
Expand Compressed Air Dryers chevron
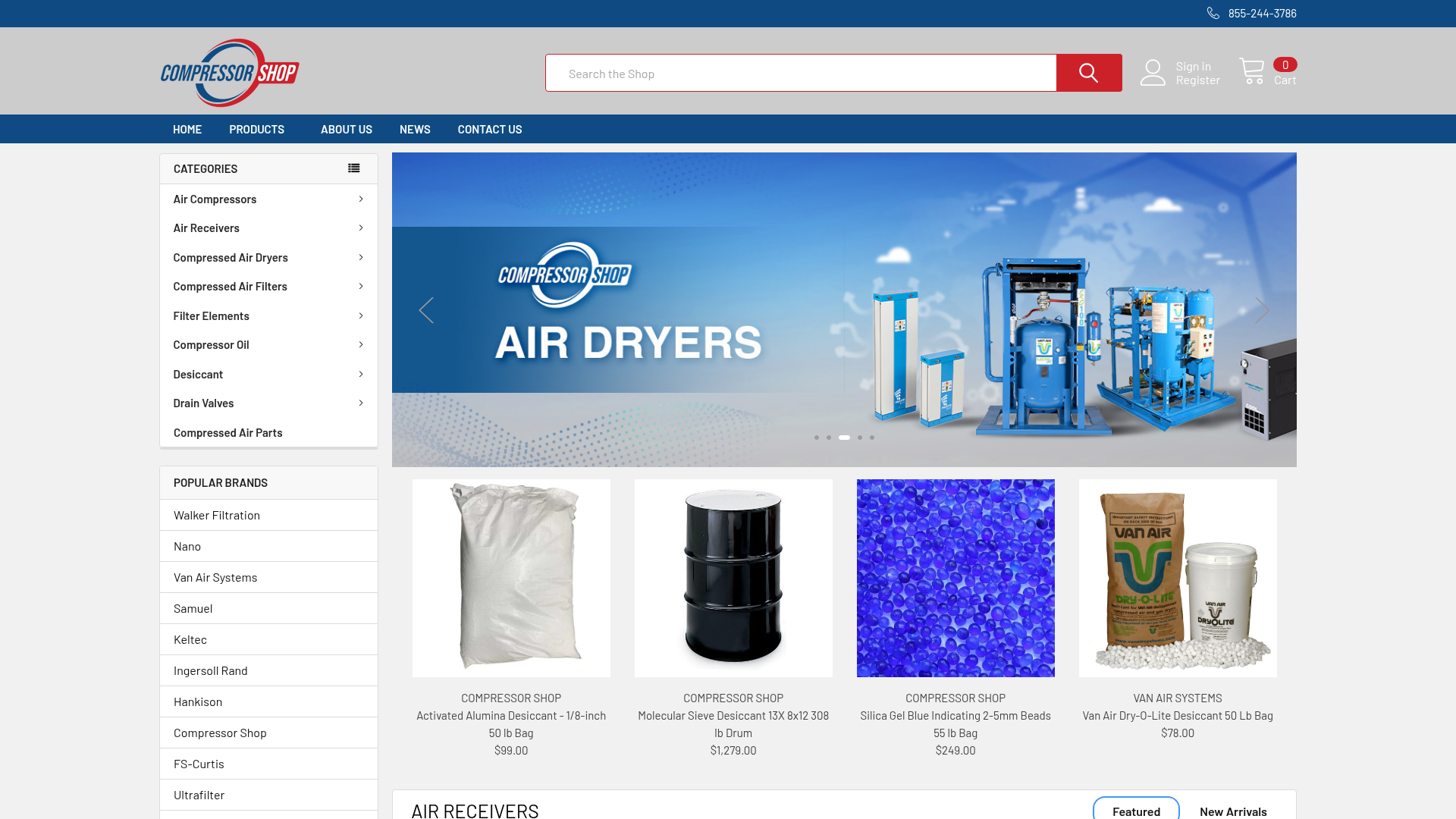pos(361,258)
